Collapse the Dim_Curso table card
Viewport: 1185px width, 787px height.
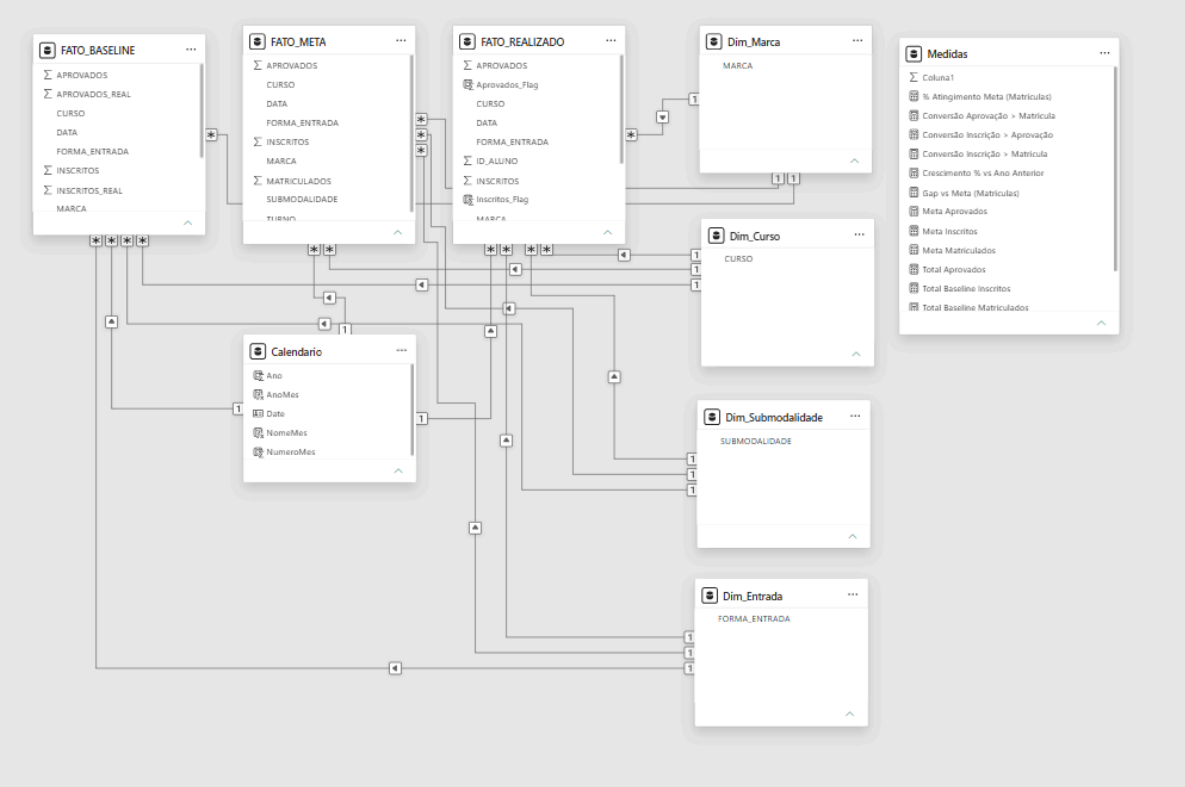[856, 354]
